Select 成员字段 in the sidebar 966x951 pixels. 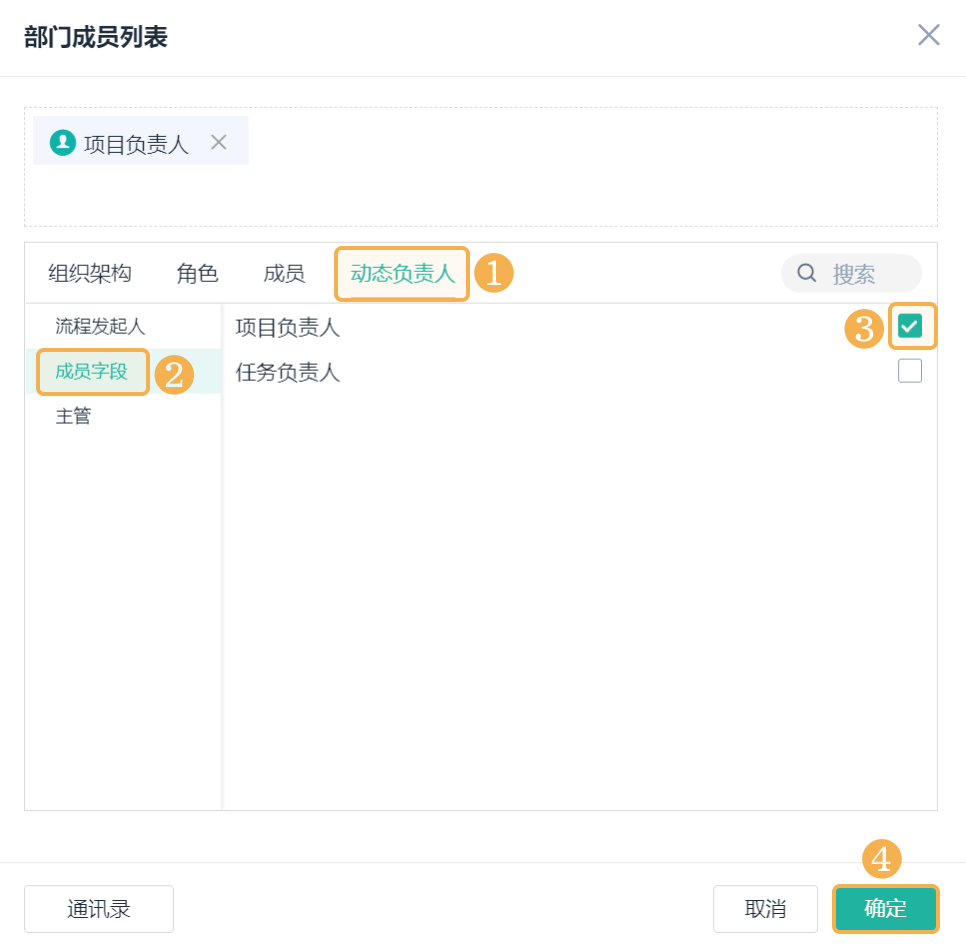(x=91, y=371)
